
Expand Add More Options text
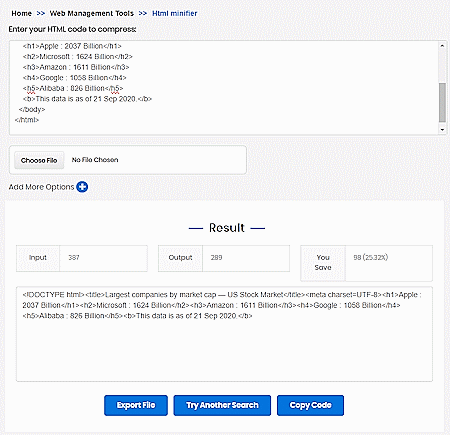41,187
